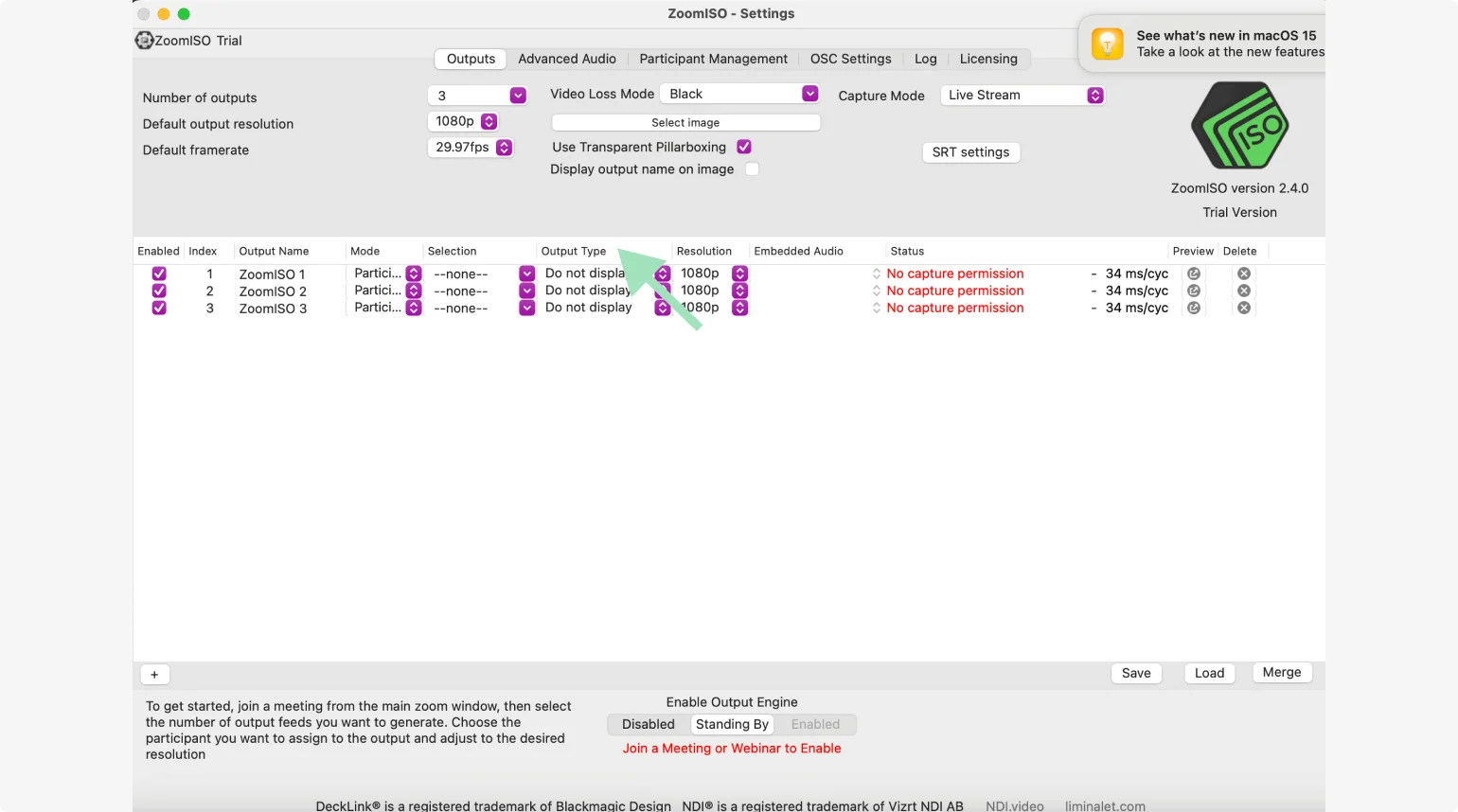The height and width of the screenshot is (812, 1458).
Task: Delete the ZoomISO 2 output row
Action: (x=1244, y=291)
